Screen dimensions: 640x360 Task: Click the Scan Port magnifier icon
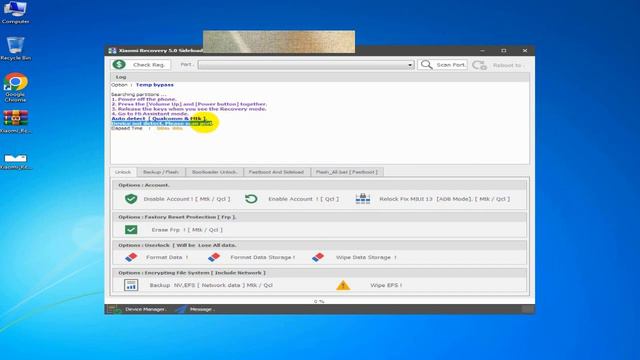(427, 64)
